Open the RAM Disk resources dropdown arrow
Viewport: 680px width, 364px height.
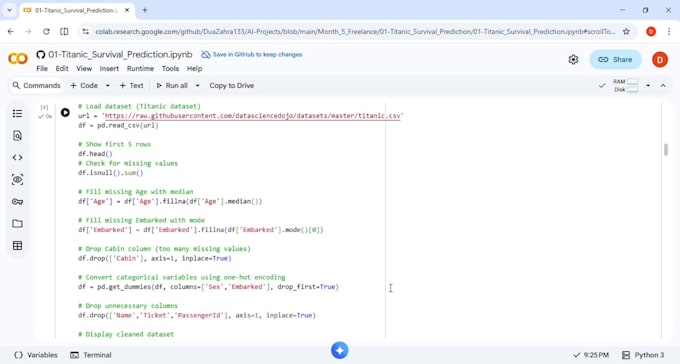[x=648, y=85]
